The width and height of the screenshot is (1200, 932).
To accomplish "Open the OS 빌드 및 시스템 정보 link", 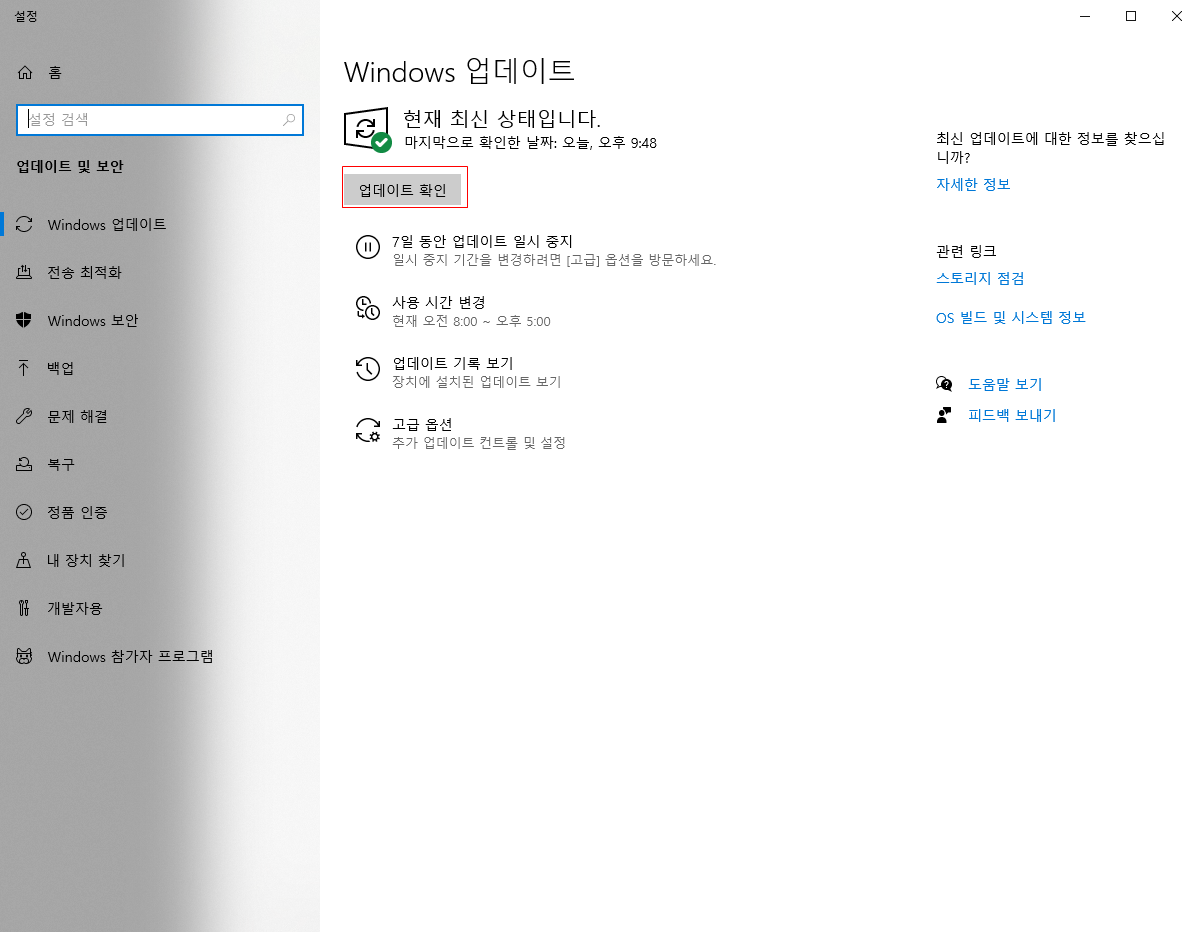I will [x=1011, y=317].
